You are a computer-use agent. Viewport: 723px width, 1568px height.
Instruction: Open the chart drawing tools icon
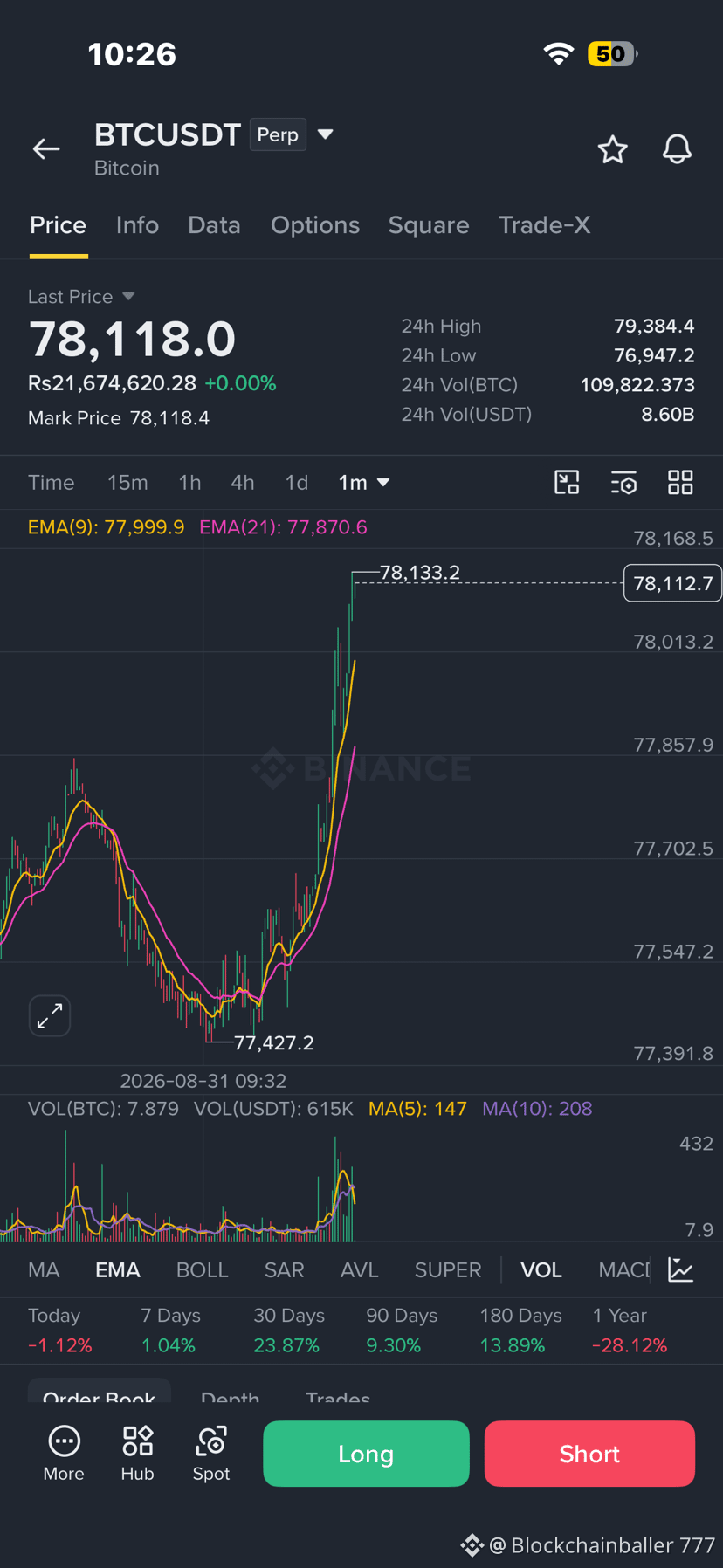tap(567, 483)
